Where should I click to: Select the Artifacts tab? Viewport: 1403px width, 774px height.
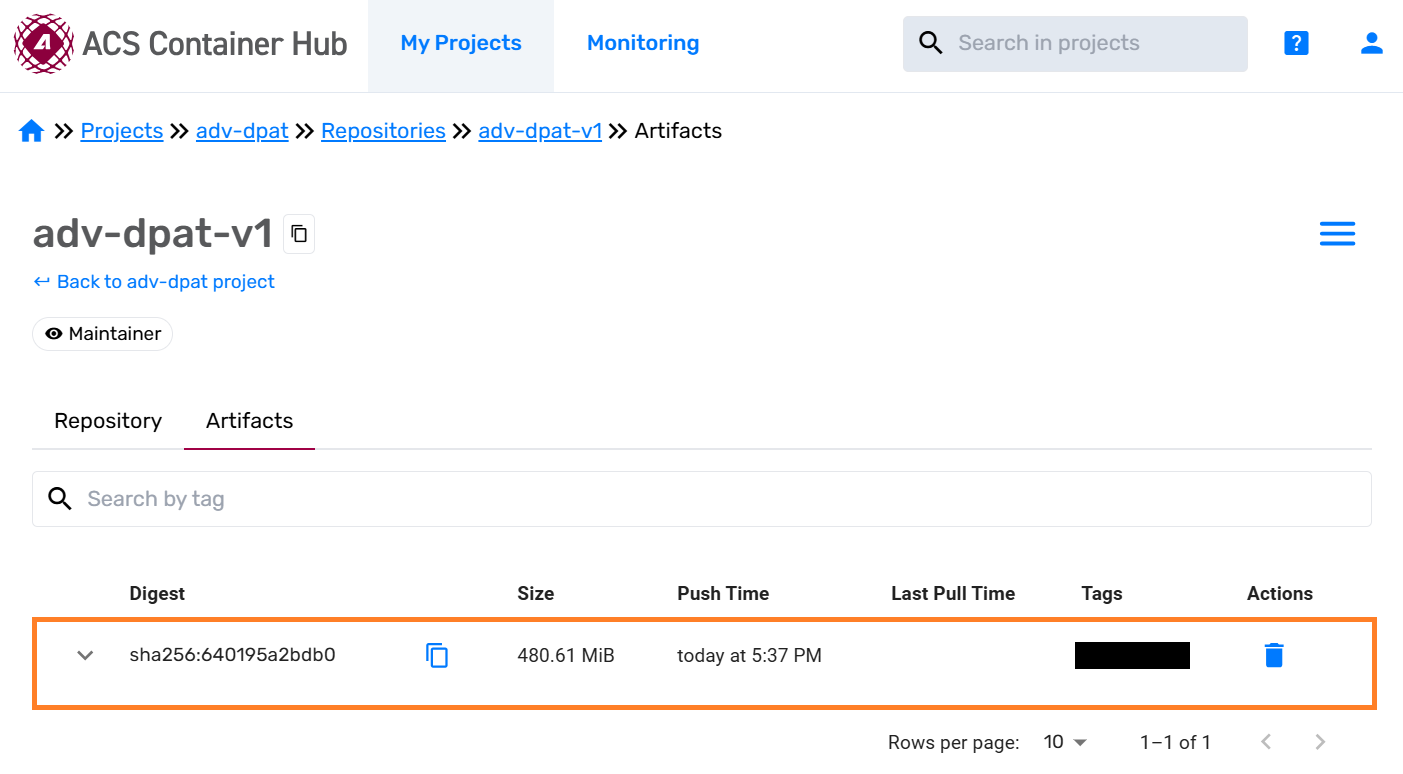point(249,421)
